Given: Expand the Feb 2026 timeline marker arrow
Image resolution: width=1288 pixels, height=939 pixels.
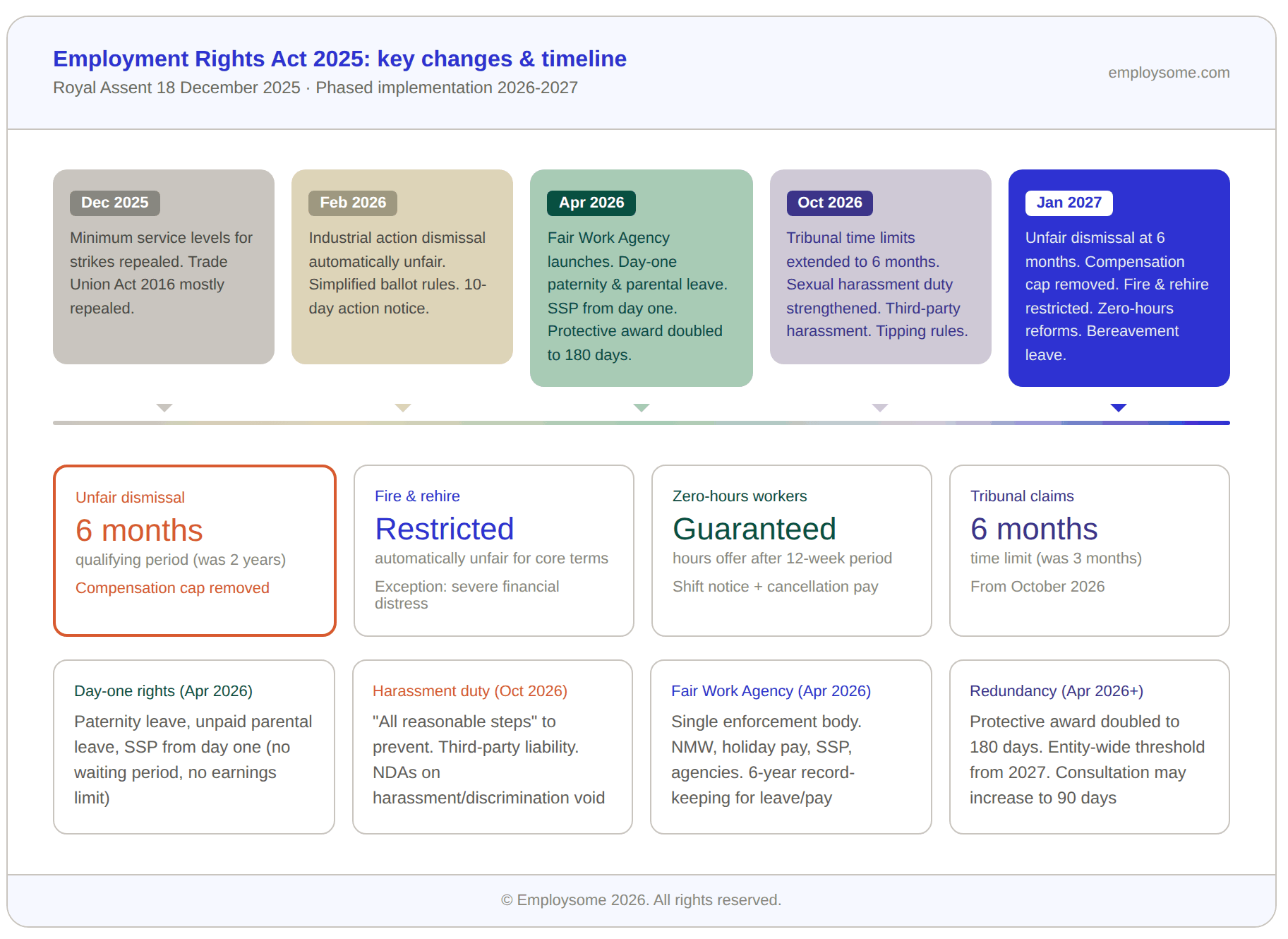Looking at the screenshot, I should coord(402,407).
